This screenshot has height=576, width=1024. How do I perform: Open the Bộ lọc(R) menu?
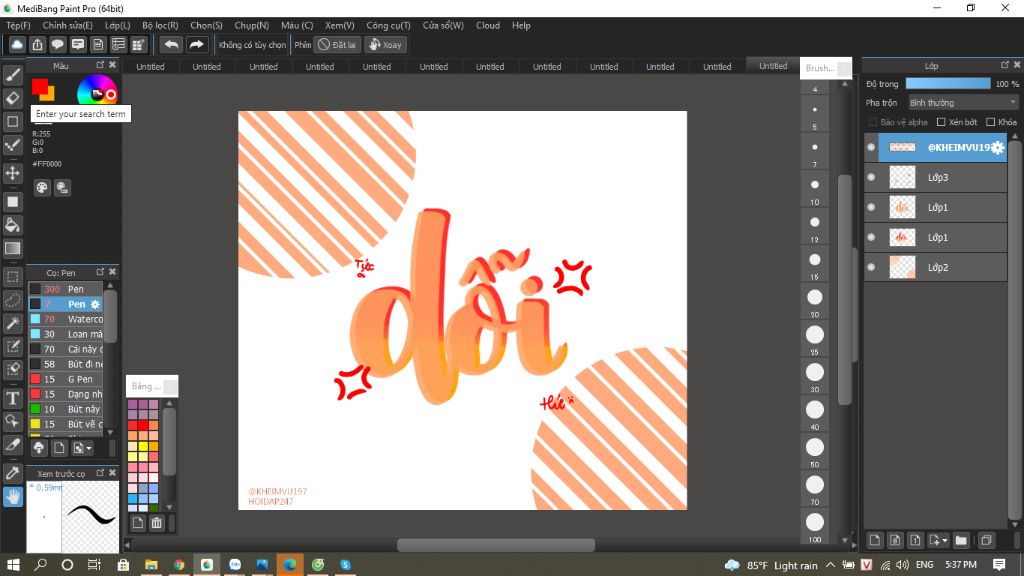160,25
